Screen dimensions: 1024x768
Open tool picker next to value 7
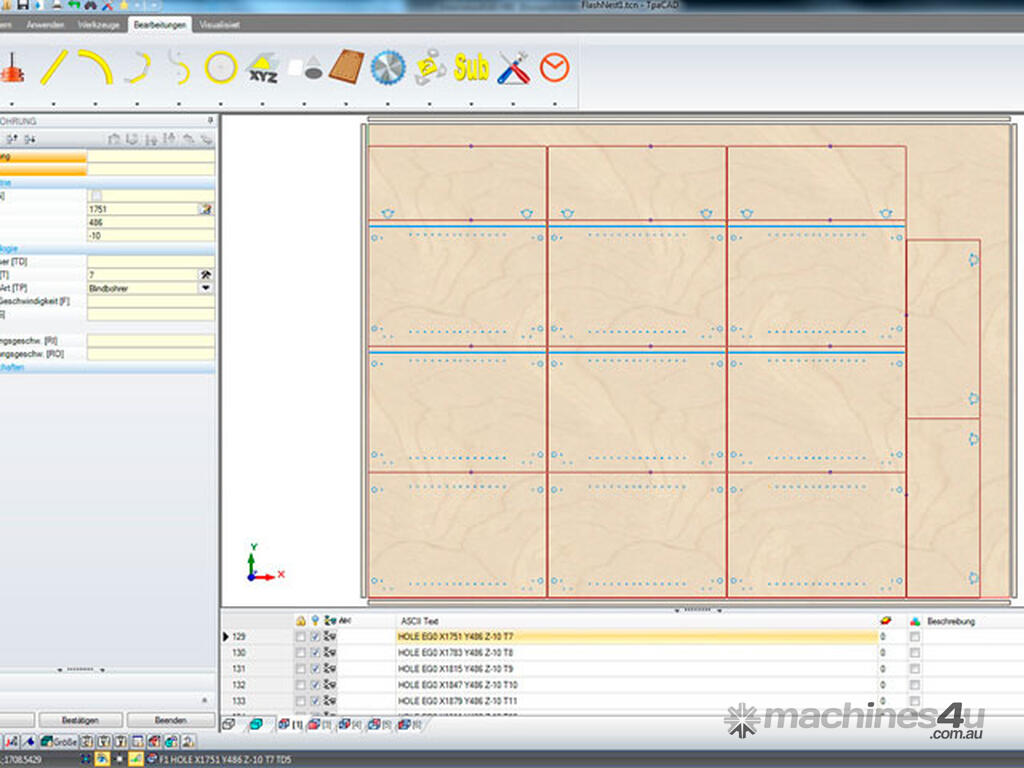[206, 274]
